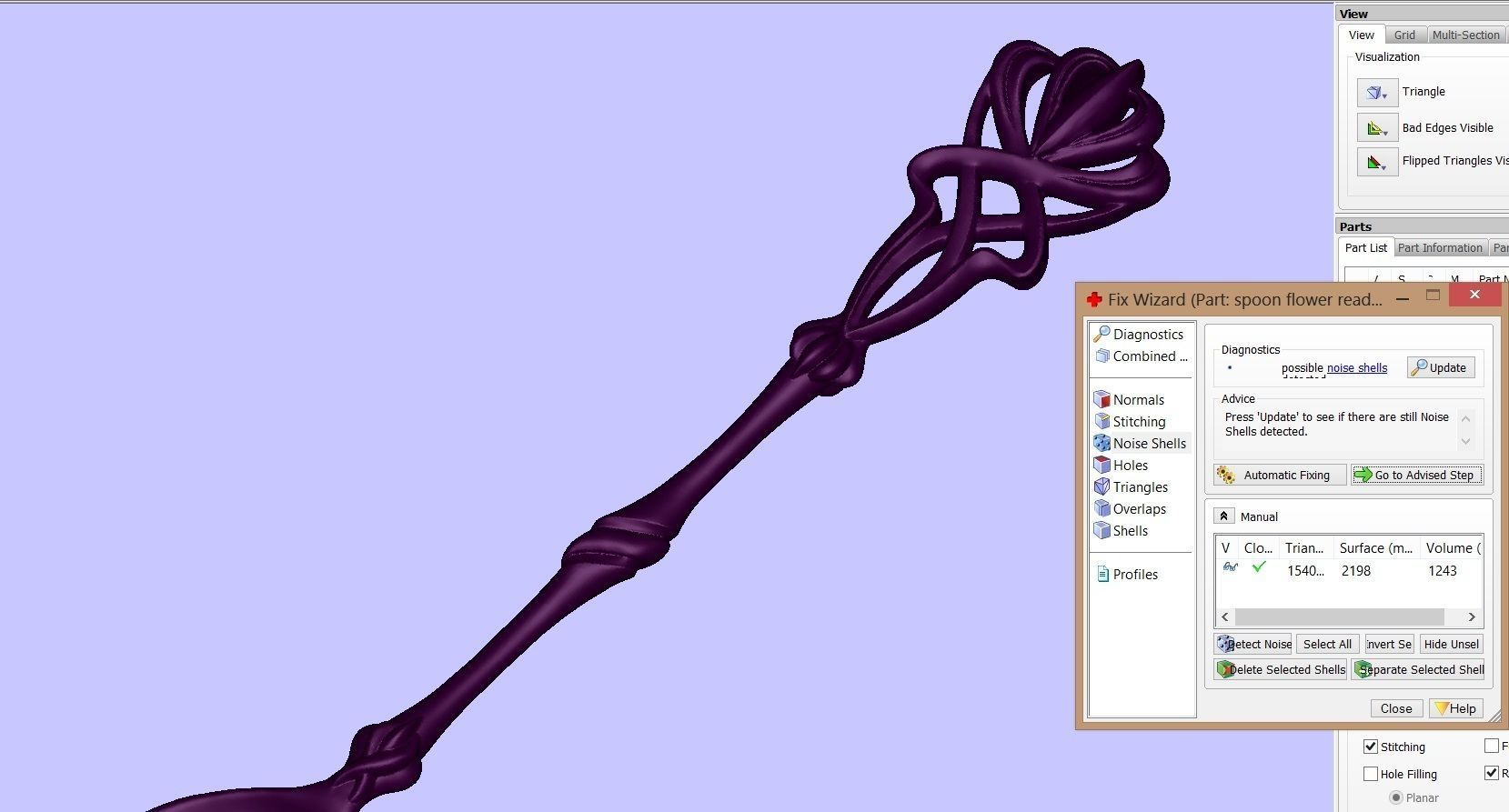The width and height of the screenshot is (1509, 812).
Task: Select the Combined fix step
Action: click(x=1142, y=356)
